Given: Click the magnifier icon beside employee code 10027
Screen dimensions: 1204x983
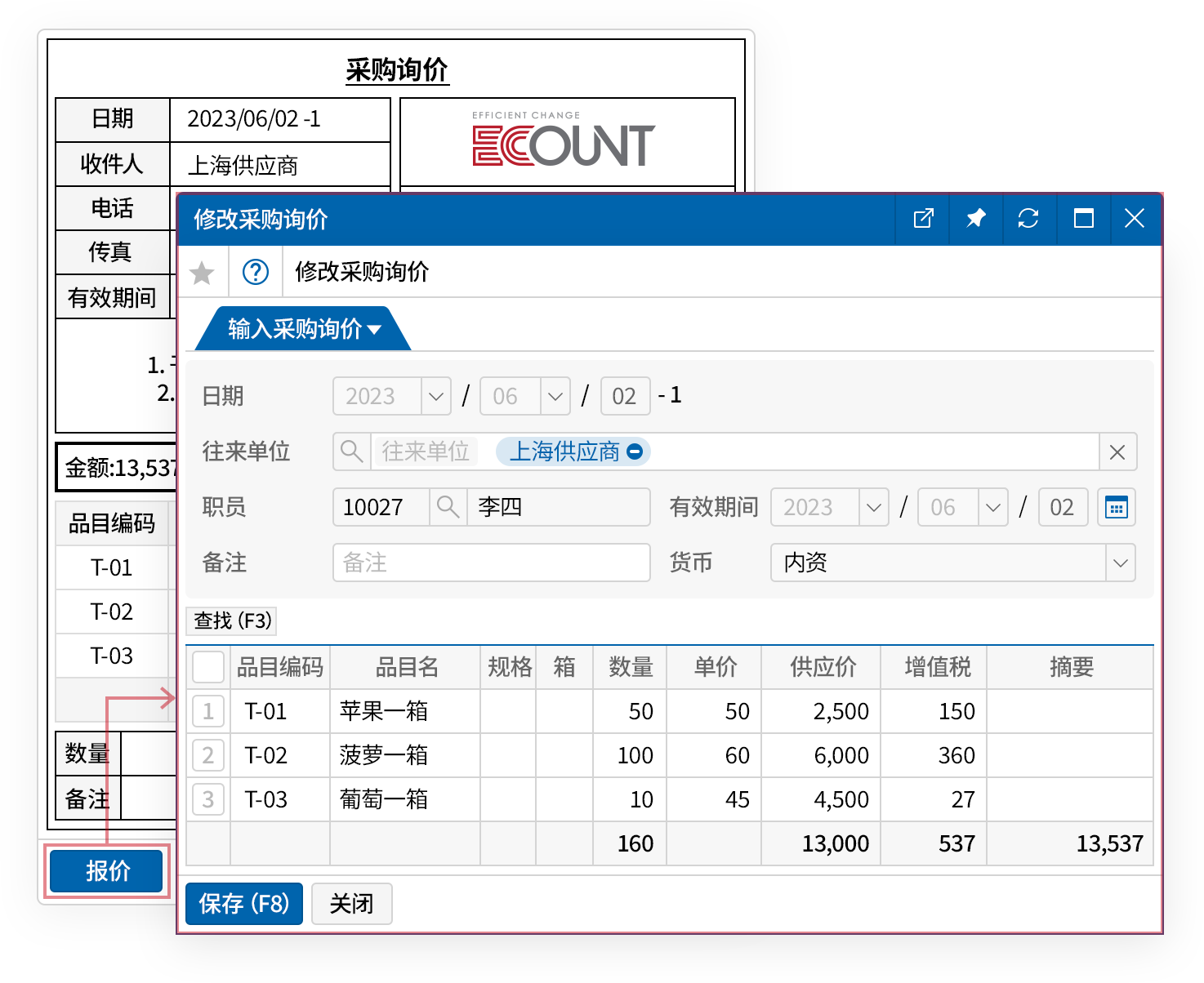Looking at the screenshot, I should (x=448, y=507).
